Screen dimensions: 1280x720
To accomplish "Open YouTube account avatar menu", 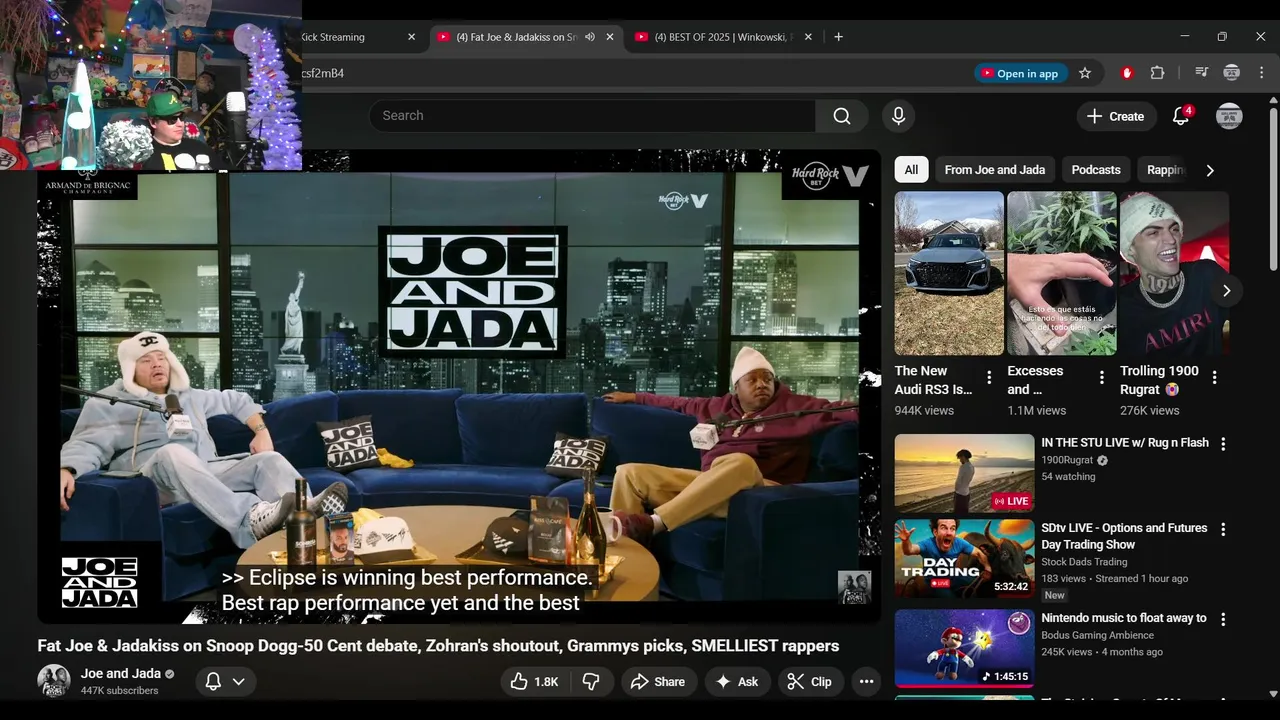I will click(x=1229, y=116).
